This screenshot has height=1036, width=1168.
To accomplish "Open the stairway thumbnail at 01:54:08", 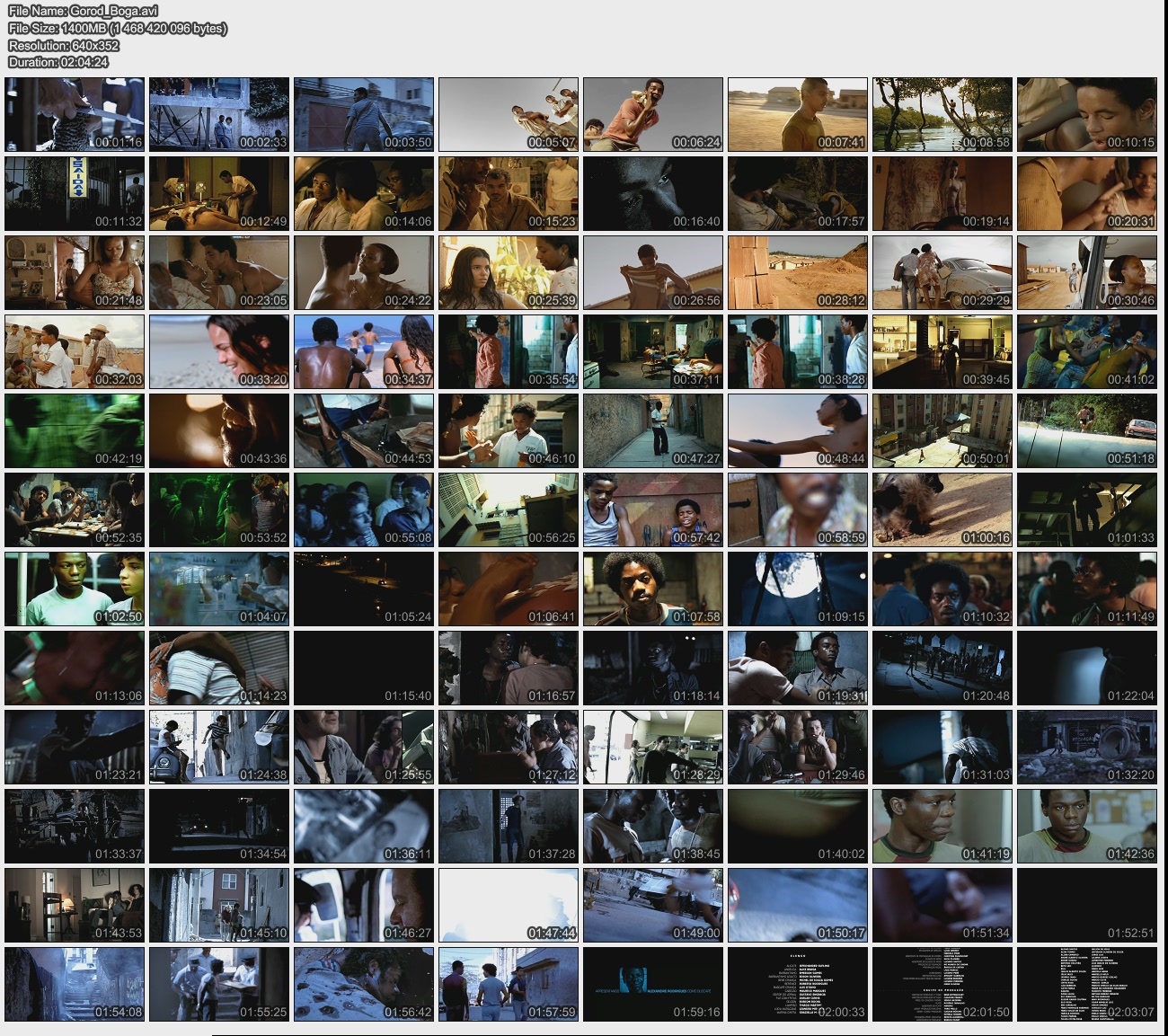I will point(75,984).
